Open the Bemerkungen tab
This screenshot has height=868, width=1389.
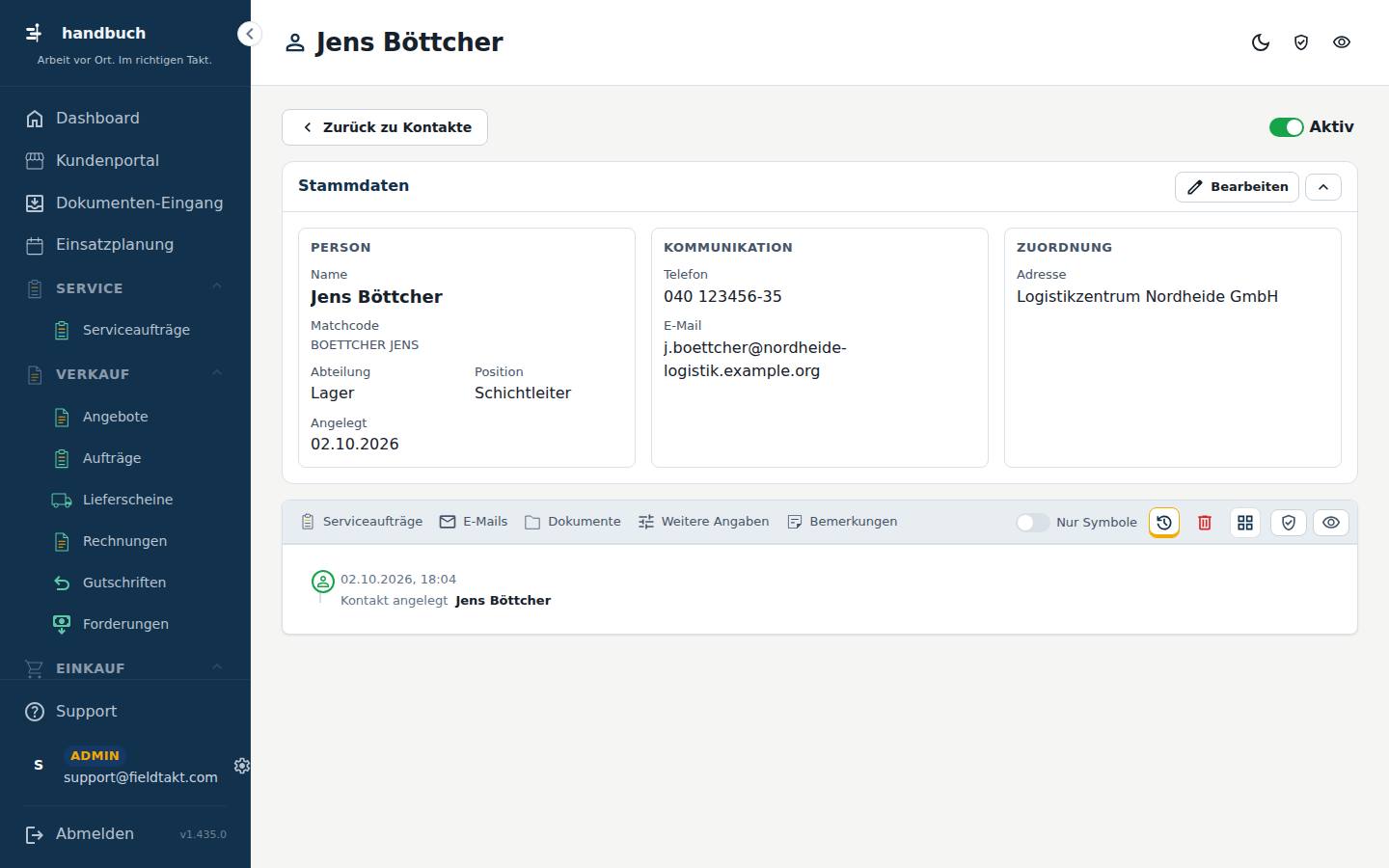842,522
